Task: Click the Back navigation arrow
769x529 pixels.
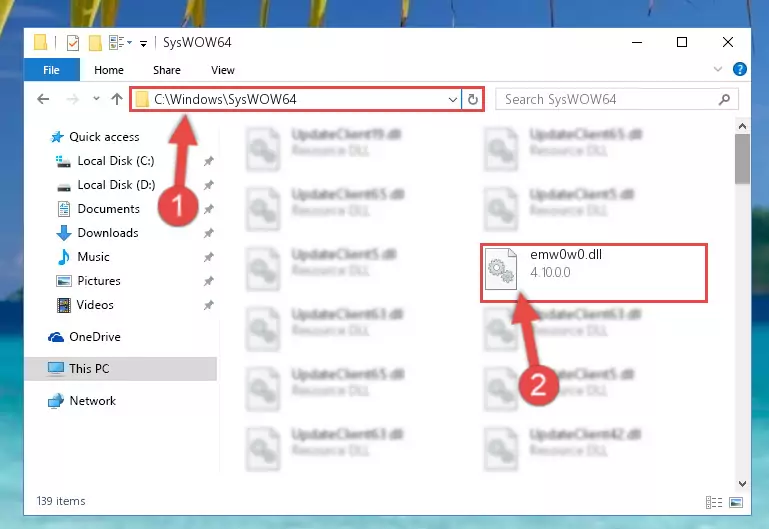Action: coord(43,100)
